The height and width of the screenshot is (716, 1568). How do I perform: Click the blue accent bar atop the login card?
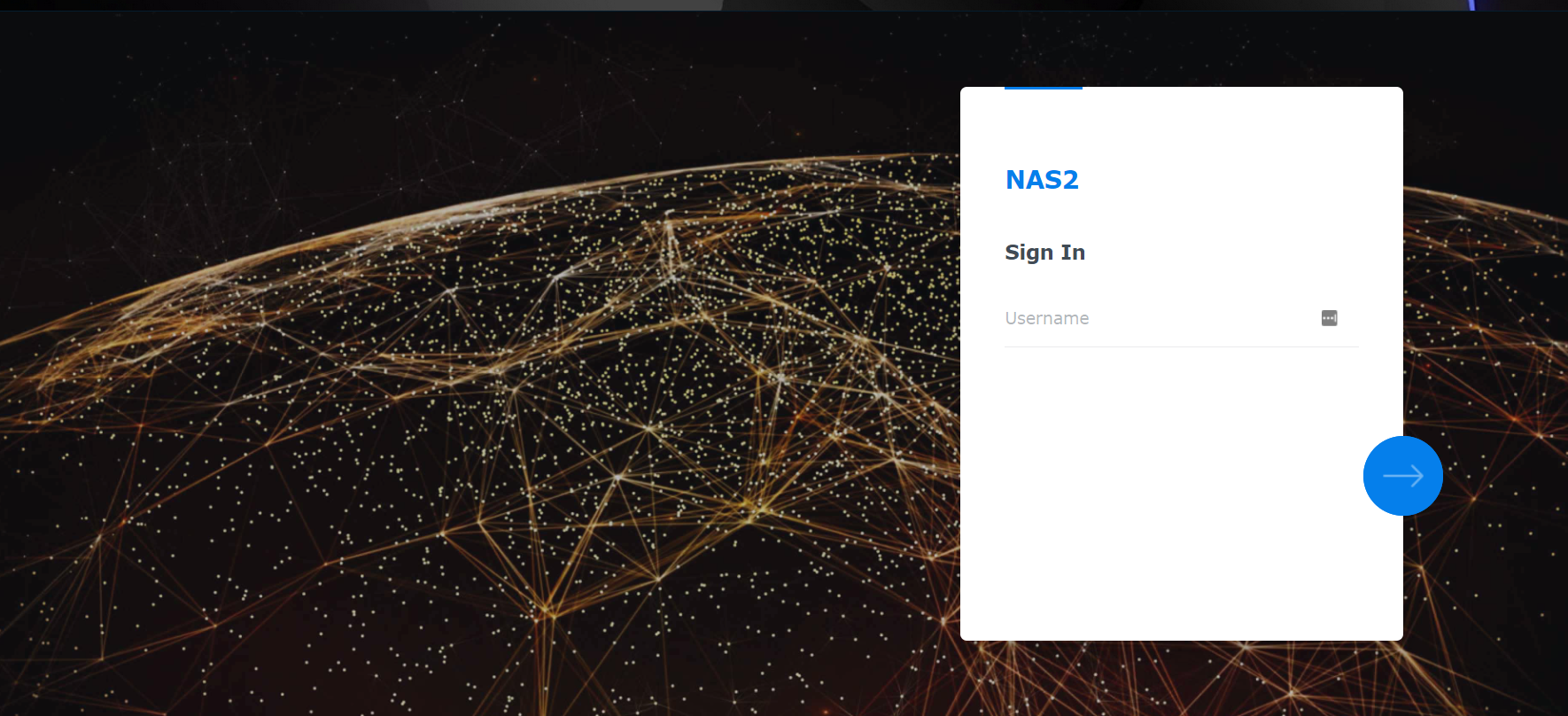click(1044, 89)
